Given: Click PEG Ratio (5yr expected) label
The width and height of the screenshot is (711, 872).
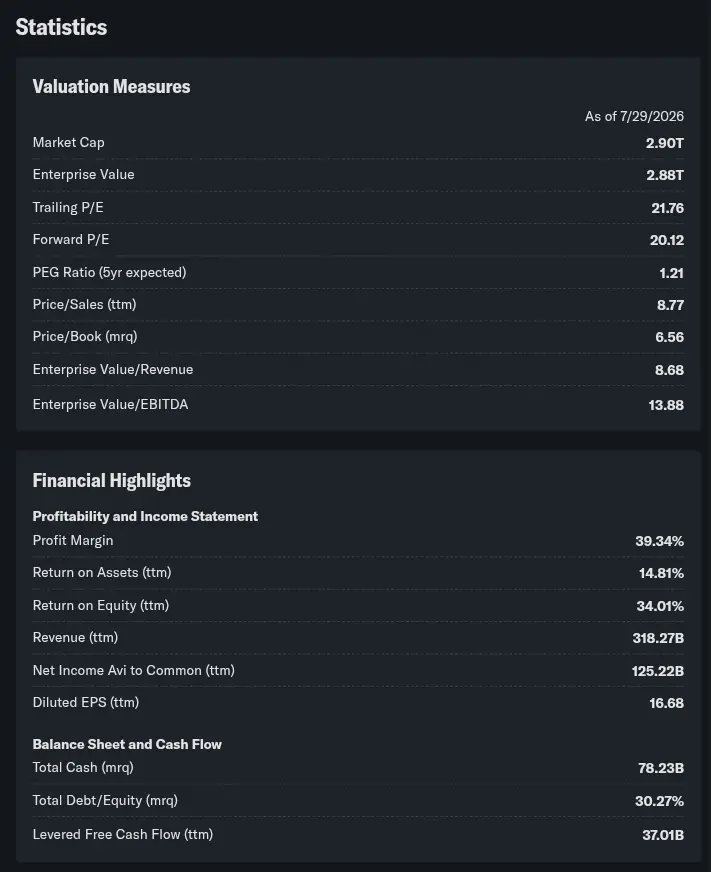Looking at the screenshot, I should (110, 272).
